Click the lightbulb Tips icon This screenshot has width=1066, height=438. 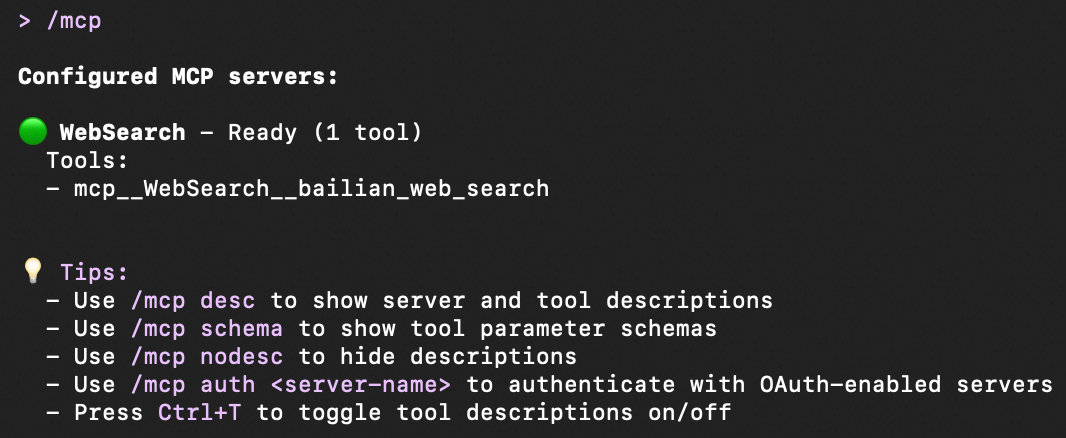tap(32, 271)
